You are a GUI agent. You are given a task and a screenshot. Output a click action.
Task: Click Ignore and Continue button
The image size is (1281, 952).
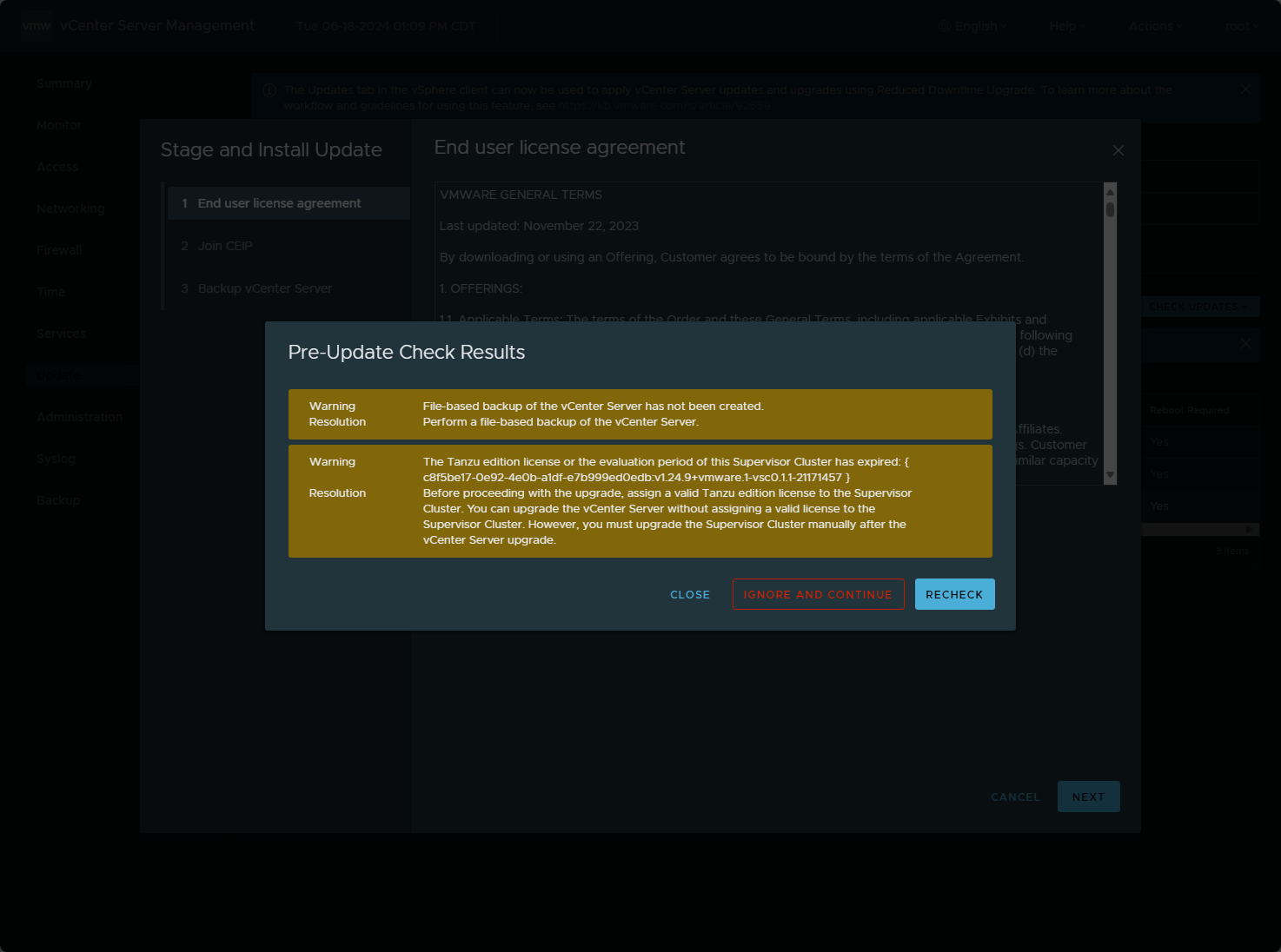(x=818, y=594)
